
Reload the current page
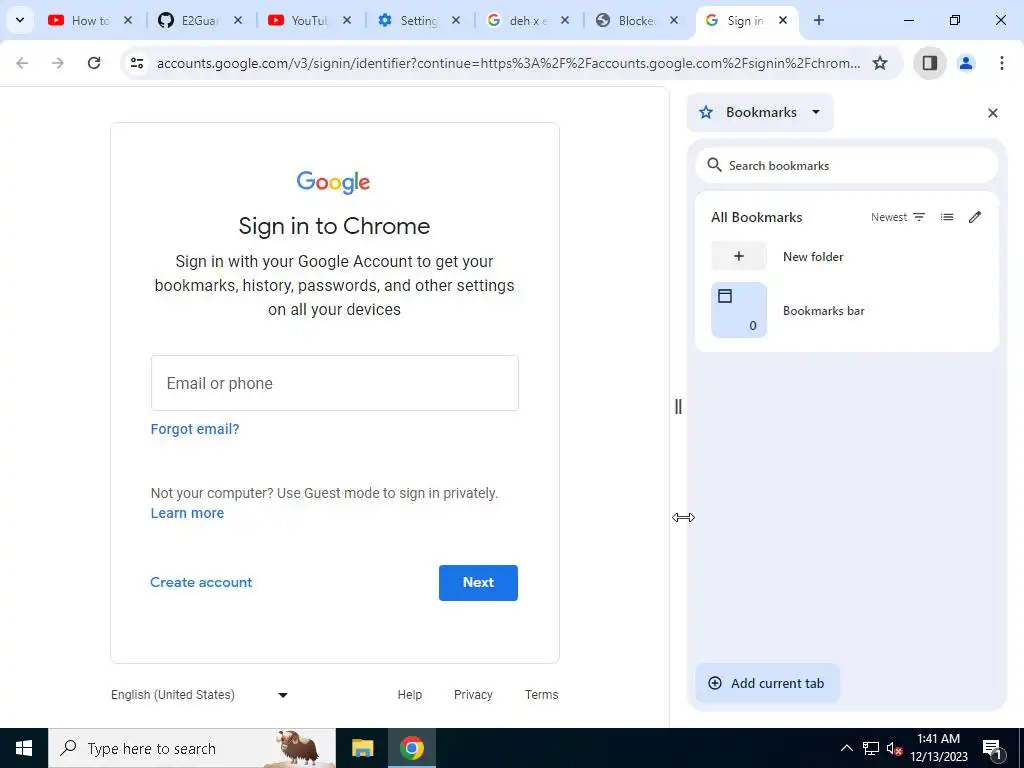[94, 63]
